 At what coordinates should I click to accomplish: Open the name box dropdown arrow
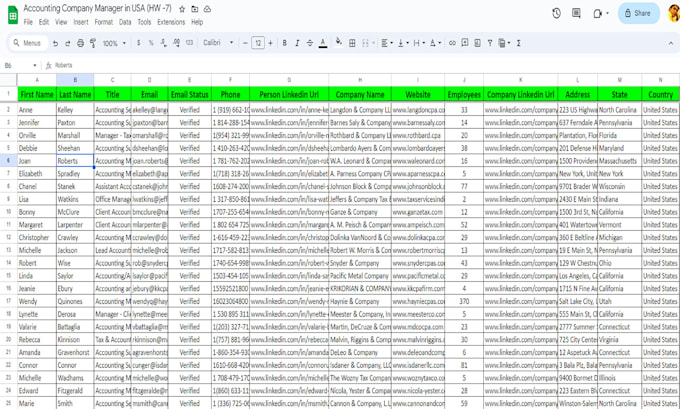click(x=35, y=65)
